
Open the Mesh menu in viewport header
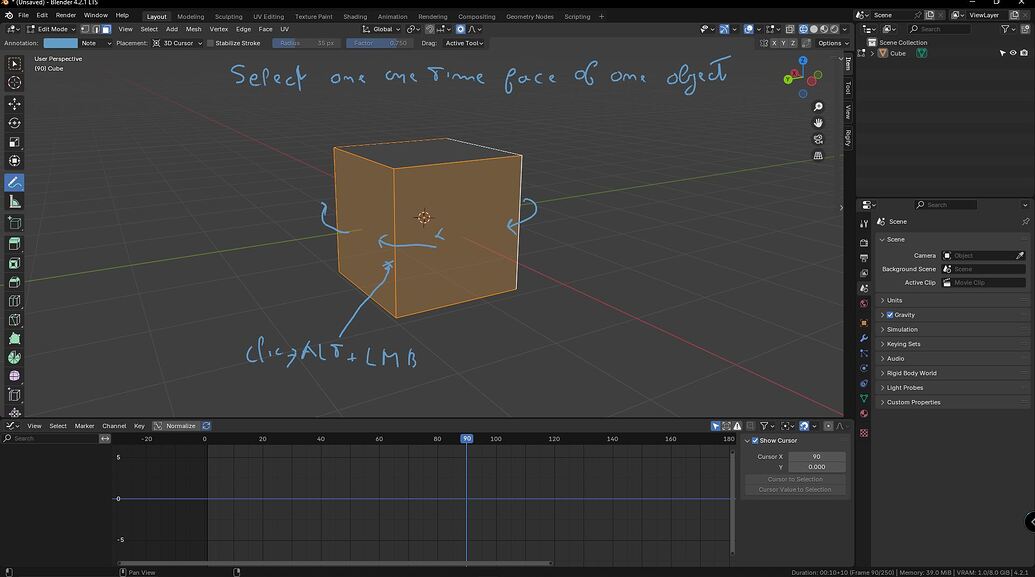[x=193, y=29]
